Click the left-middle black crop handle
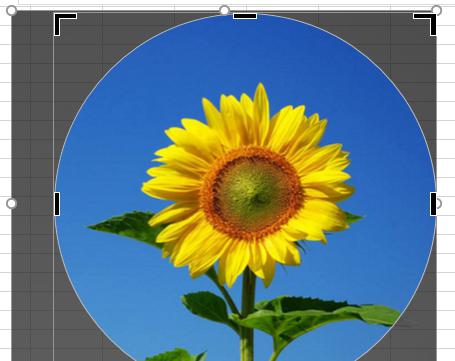This screenshot has width=455, height=361. pyautogui.click(x=57, y=204)
